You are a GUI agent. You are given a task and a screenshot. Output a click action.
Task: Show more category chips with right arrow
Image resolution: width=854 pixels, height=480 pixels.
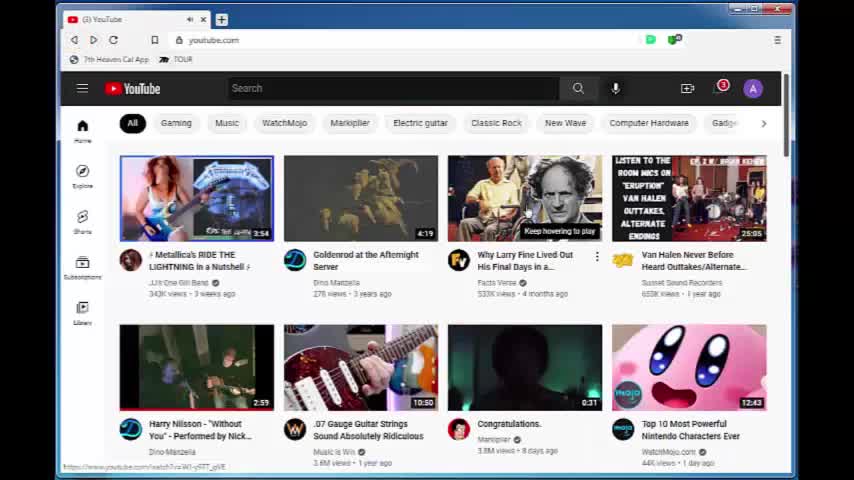click(764, 124)
